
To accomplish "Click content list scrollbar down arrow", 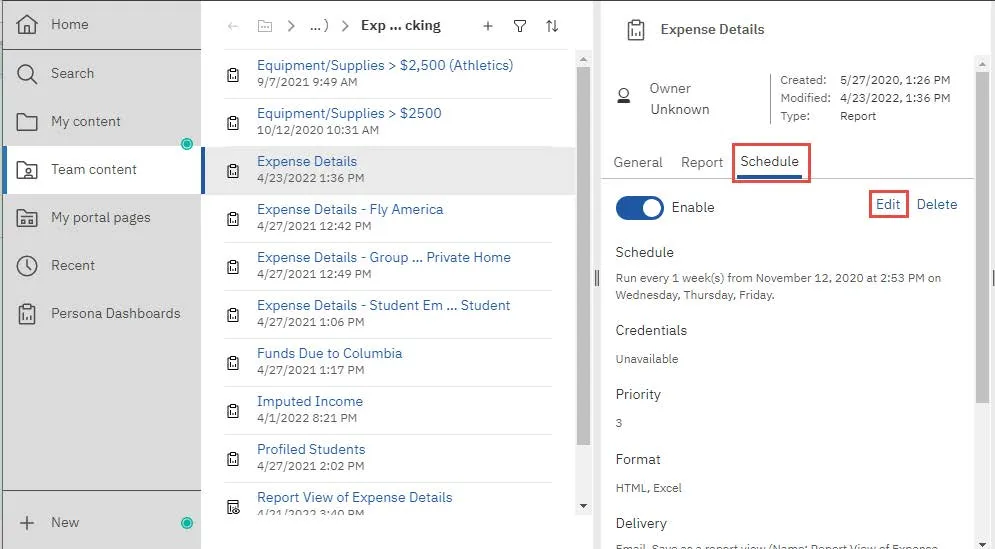I will (x=583, y=506).
